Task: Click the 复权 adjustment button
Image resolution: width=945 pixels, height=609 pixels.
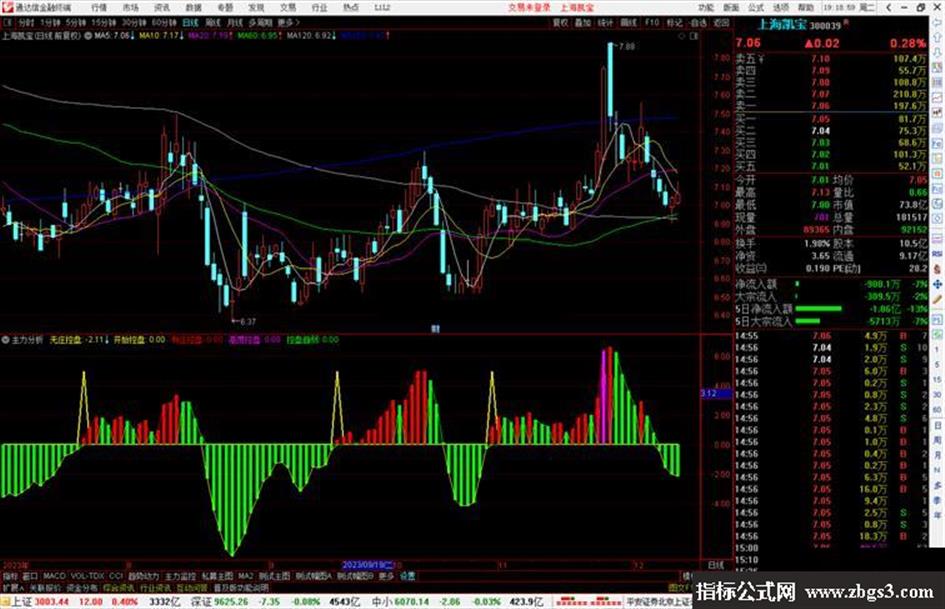Action: click(x=560, y=22)
